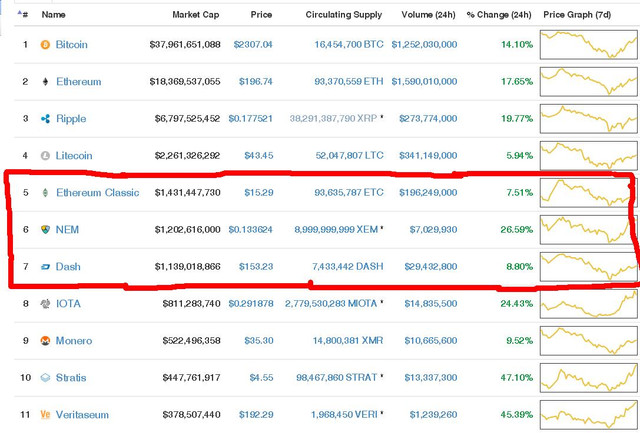This screenshot has height=433, width=640.
Task: Click the green Ethereum Classic logo
Action: (45, 193)
